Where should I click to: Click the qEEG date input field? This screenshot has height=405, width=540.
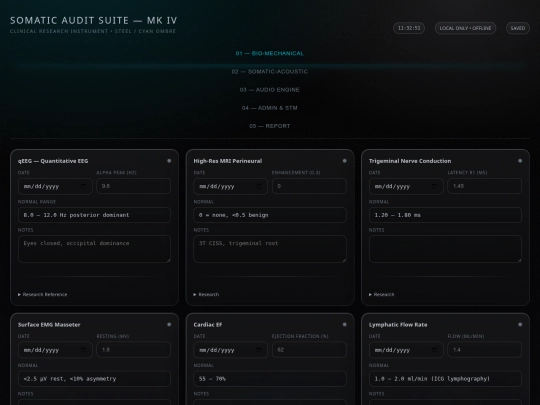pyautogui.click(x=55, y=186)
